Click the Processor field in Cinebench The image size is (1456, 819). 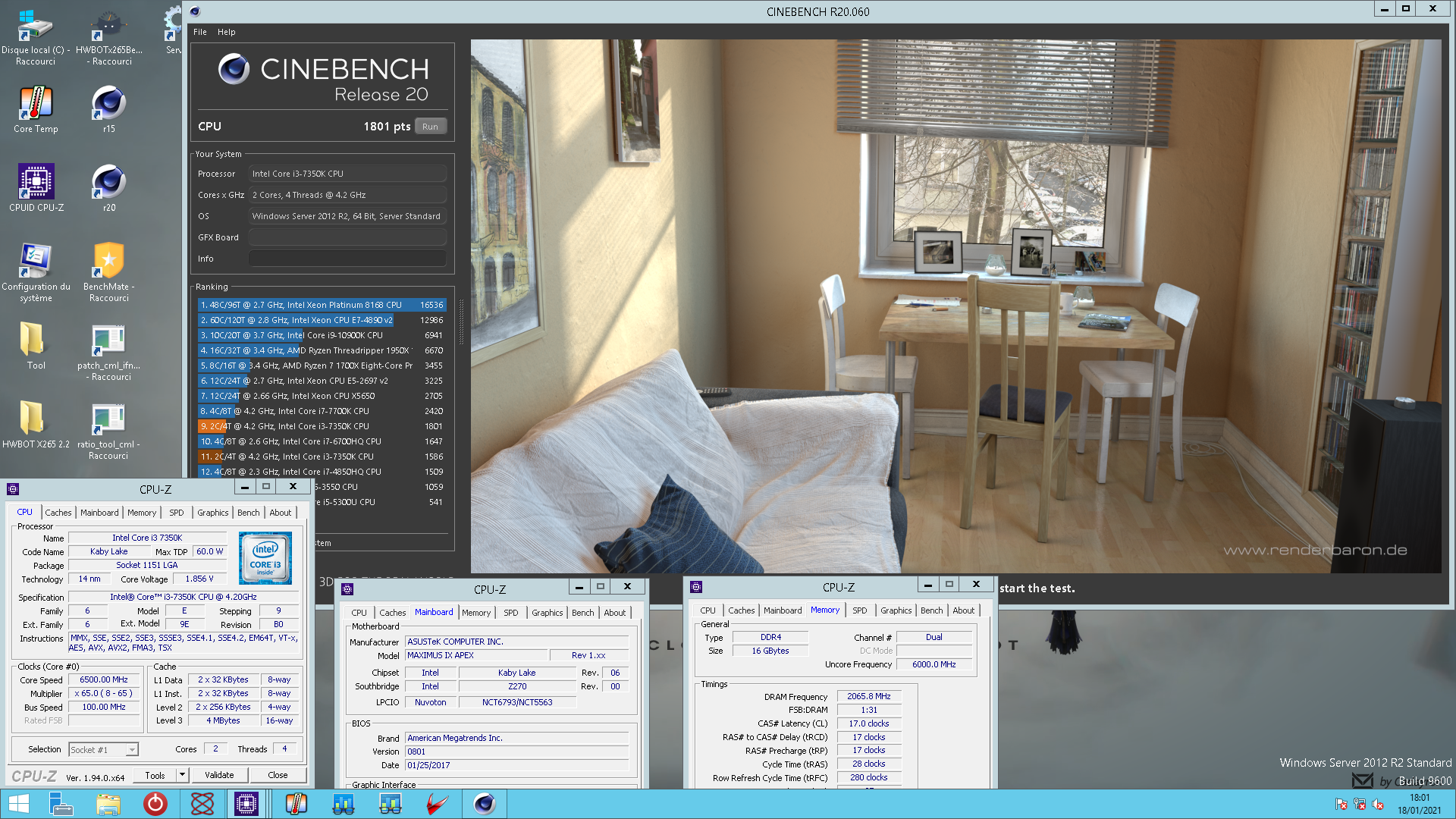pyautogui.click(x=347, y=174)
